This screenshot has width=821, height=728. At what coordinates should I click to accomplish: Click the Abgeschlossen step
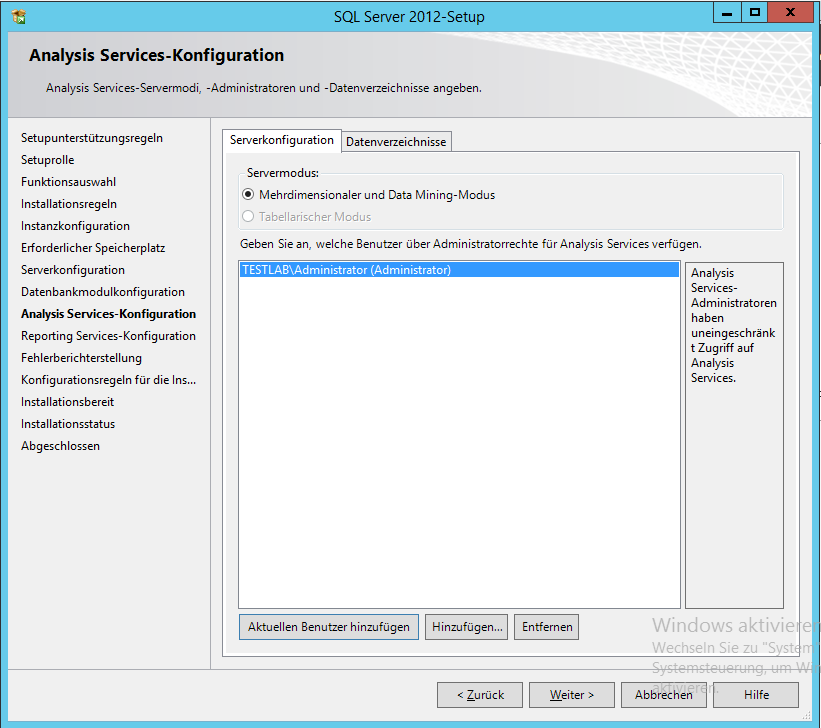[x=60, y=446]
